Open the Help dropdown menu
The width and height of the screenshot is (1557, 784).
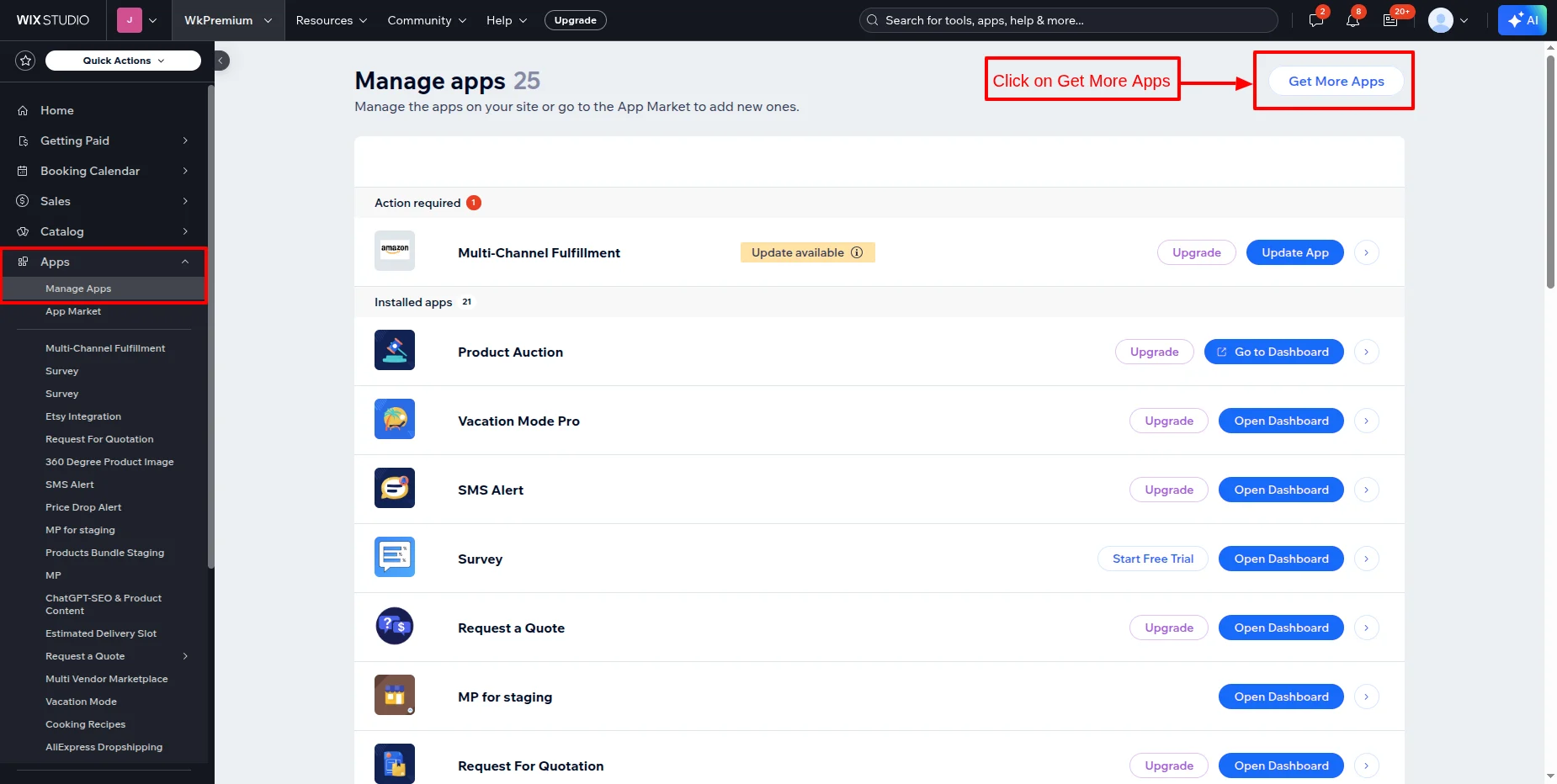505,20
